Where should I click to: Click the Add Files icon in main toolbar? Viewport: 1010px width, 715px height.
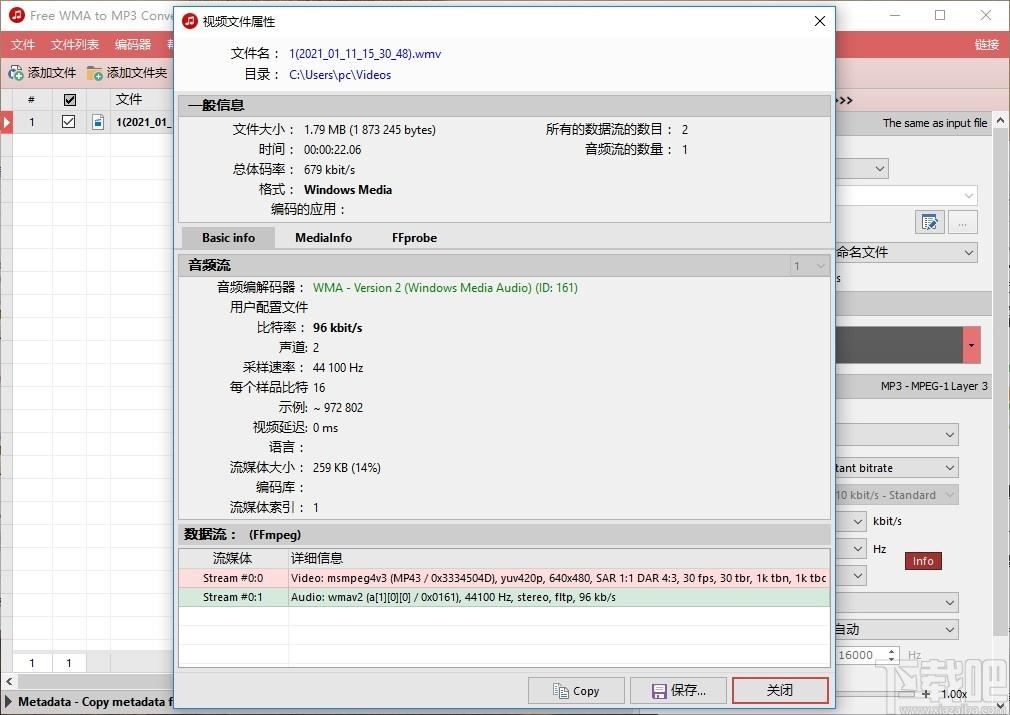[x=15, y=73]
